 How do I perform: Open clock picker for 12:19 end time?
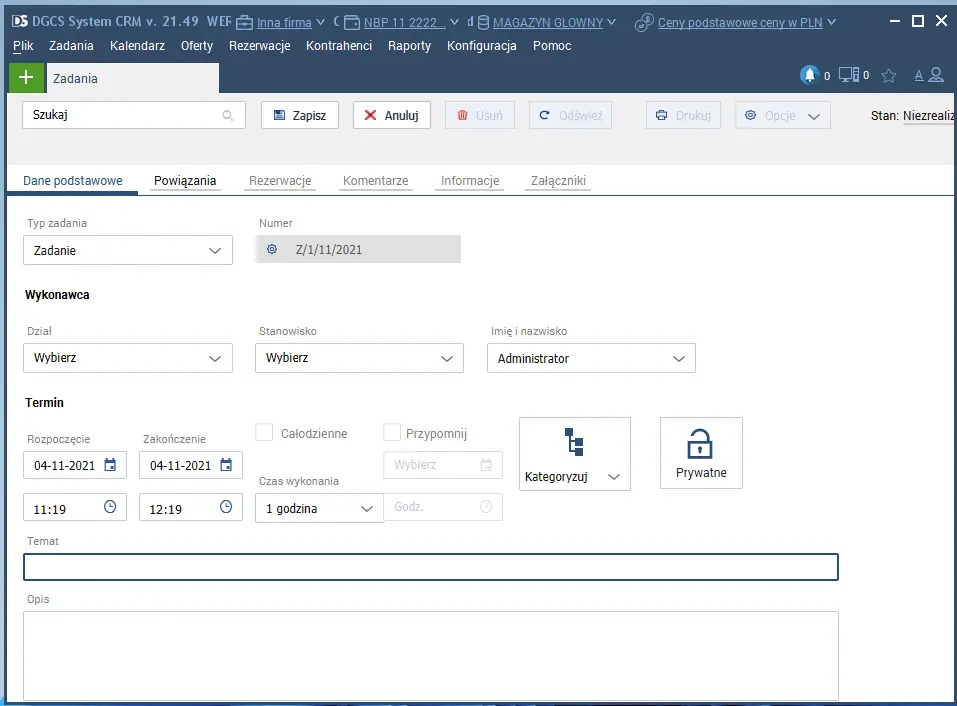(226, 507)
